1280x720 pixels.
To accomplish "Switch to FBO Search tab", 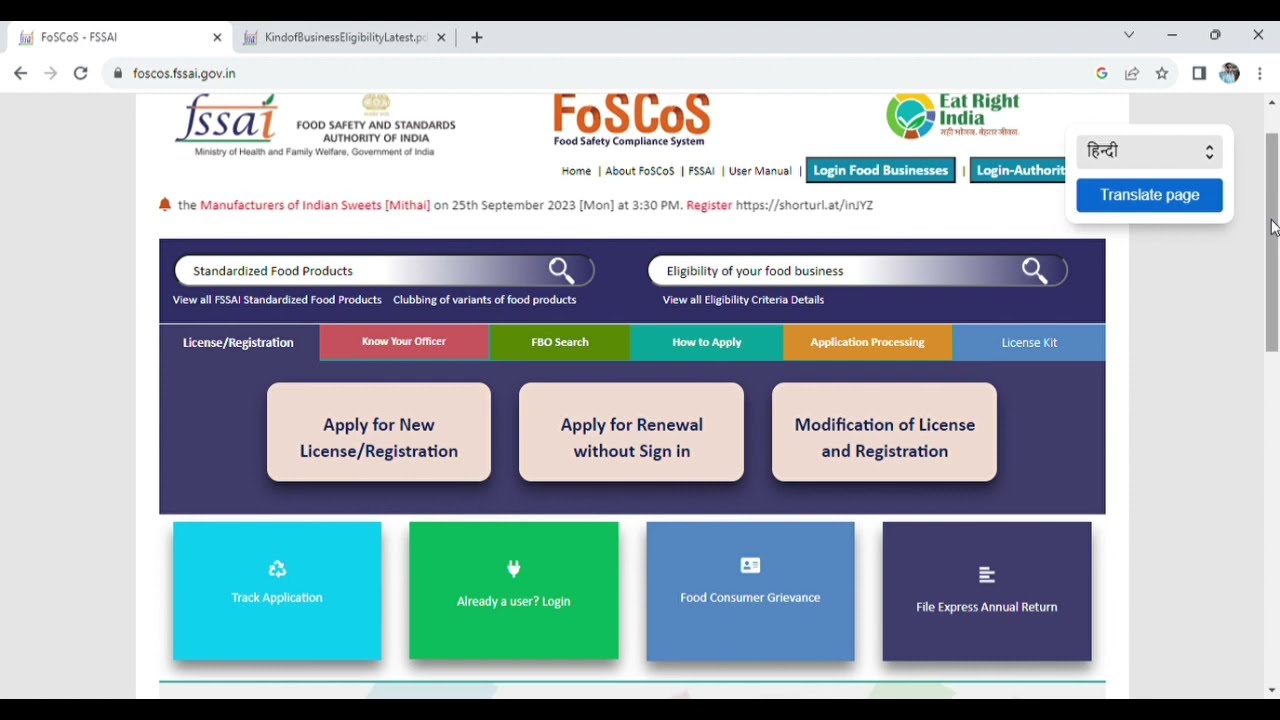I will point(560,342).
